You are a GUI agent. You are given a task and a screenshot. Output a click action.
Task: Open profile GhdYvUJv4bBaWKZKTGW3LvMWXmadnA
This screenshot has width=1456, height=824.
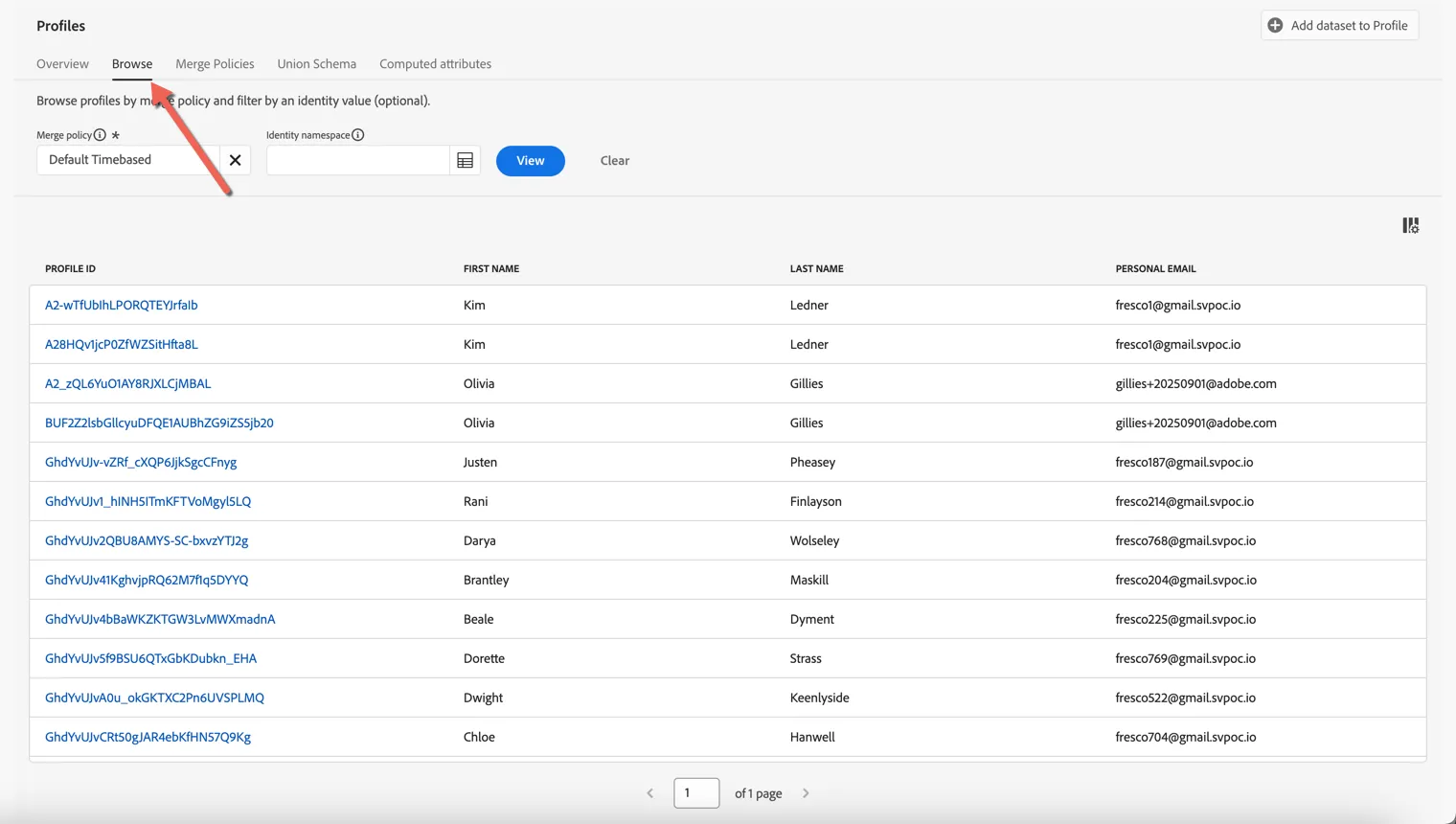click(x=160, y=620)
